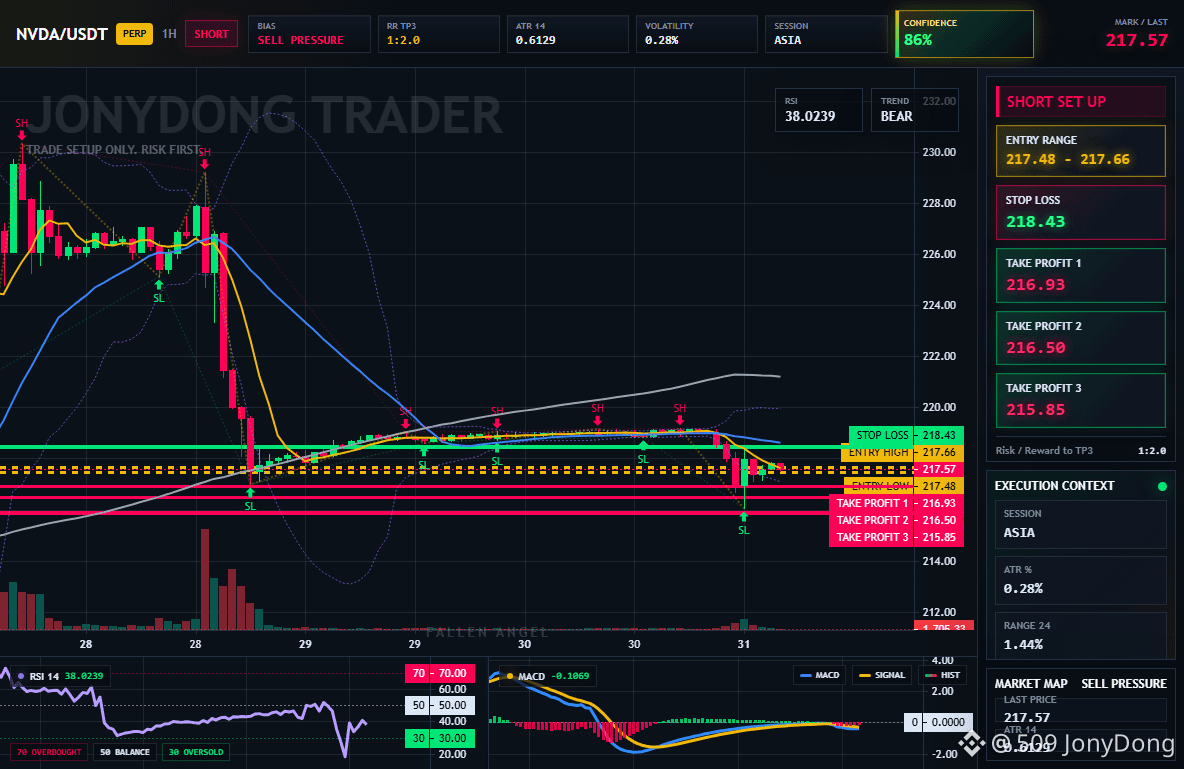This screenshot has width=1184, height=769.
Task: Click the 0 0.0000 MACD zero-line tag
Action: (x=938, y=722)
